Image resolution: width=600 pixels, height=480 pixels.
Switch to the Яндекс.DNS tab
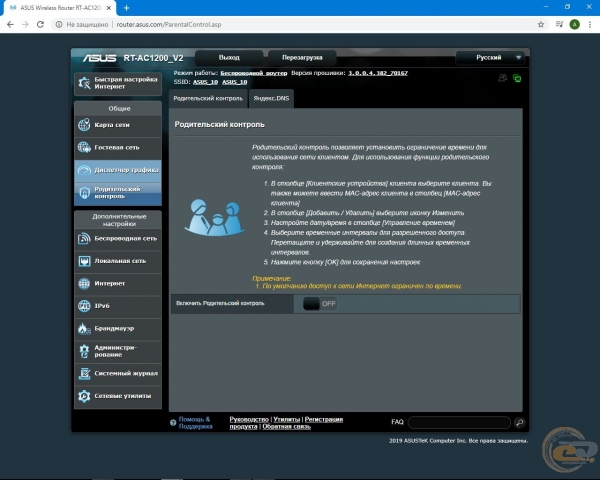click(271, 98)
